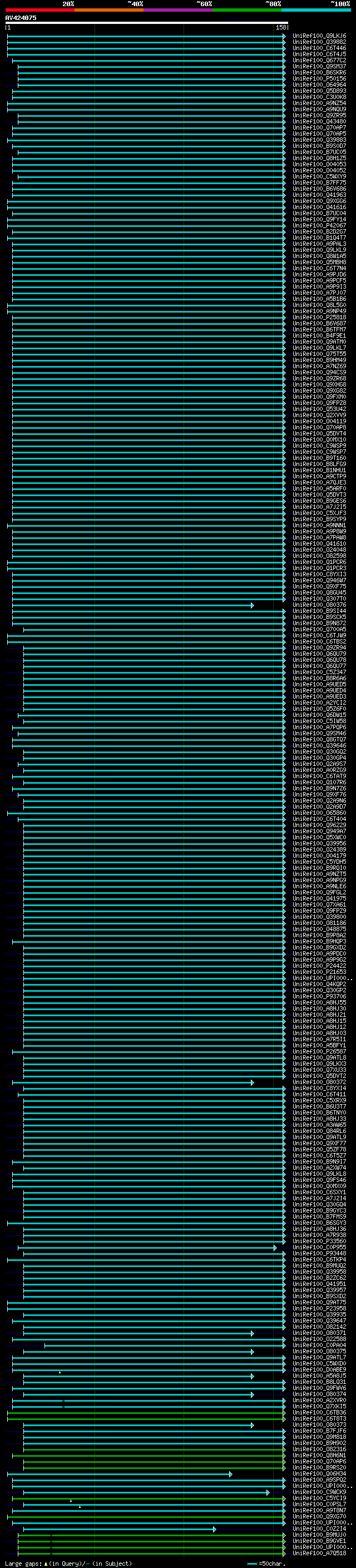Select hit UniRef100_Q70AP5

pyautogui.click(x=319, y=133)
